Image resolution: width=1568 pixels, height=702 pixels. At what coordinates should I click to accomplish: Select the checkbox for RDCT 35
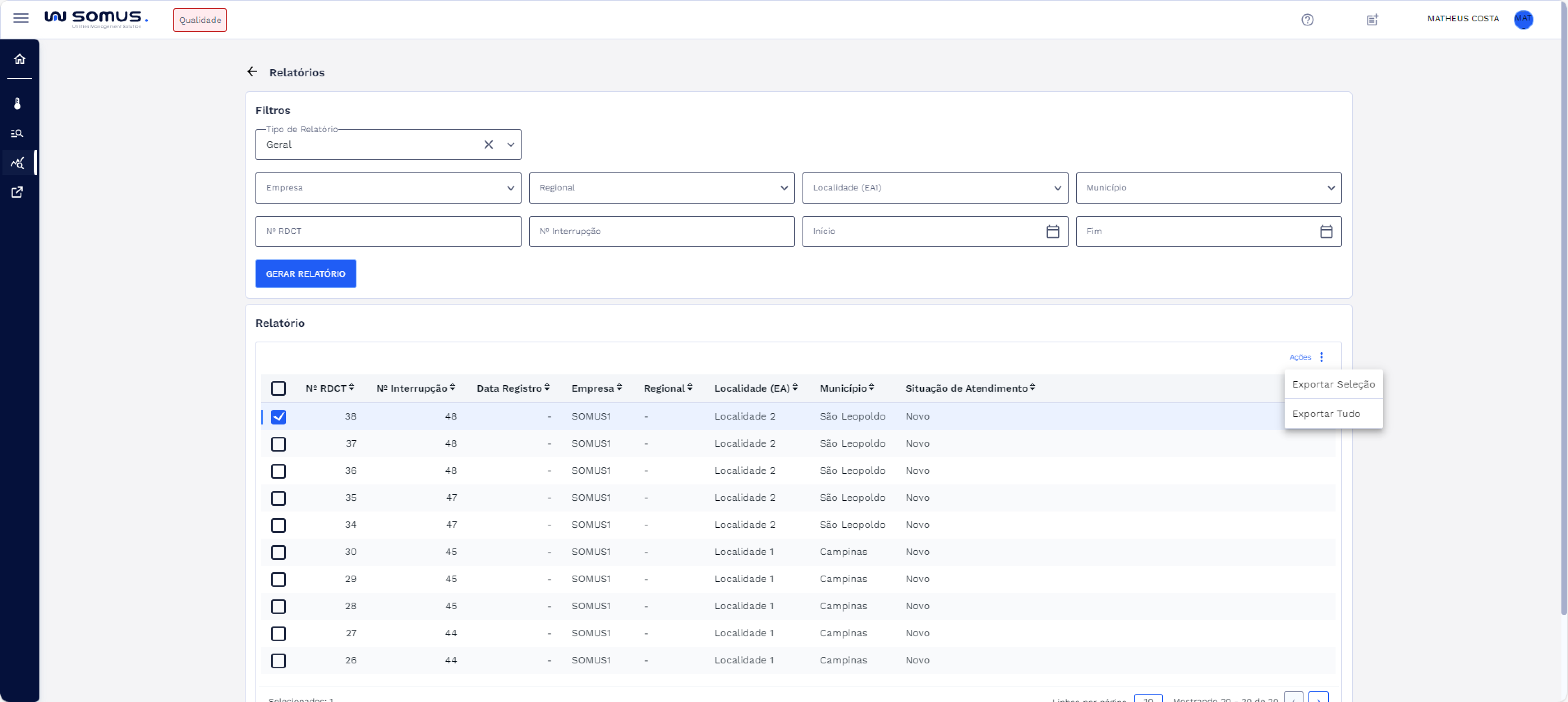point(278,498)
